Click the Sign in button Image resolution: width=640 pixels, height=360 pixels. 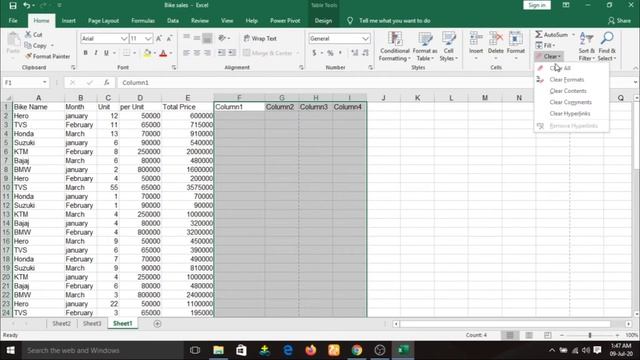(x=537, y=5)
